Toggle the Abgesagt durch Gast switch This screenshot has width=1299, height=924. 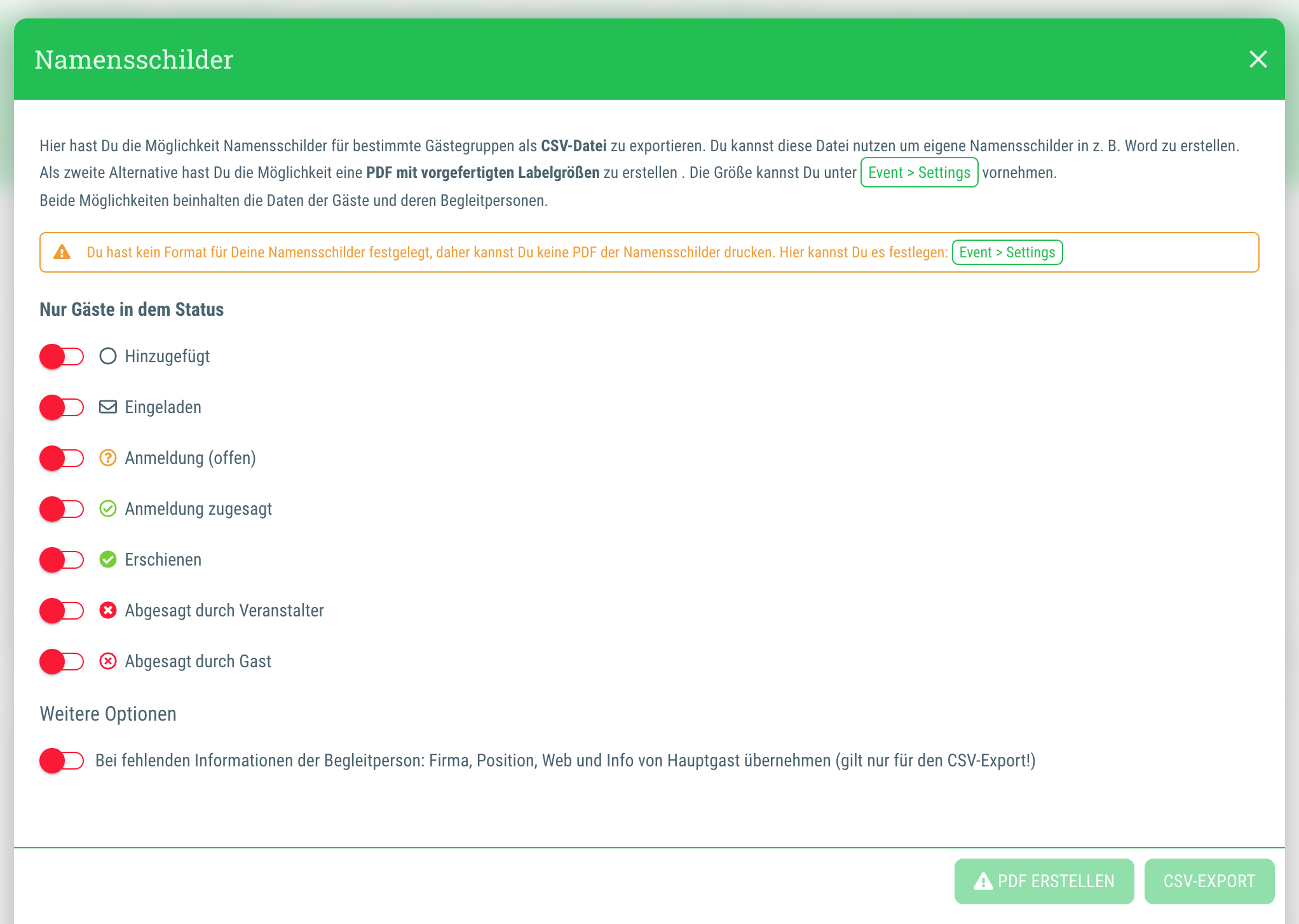coord(62,662)
